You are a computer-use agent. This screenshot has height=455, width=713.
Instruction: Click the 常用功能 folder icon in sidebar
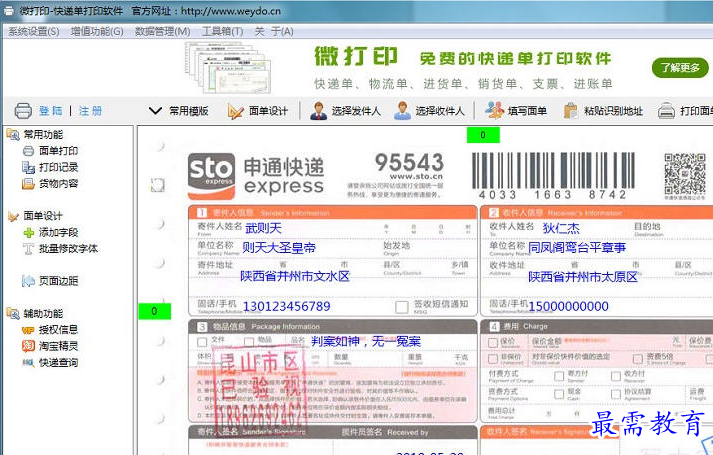coord(13,134)
